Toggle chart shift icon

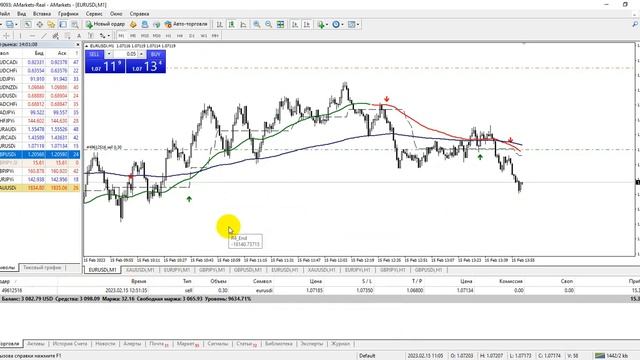click(x=307, y=24)
